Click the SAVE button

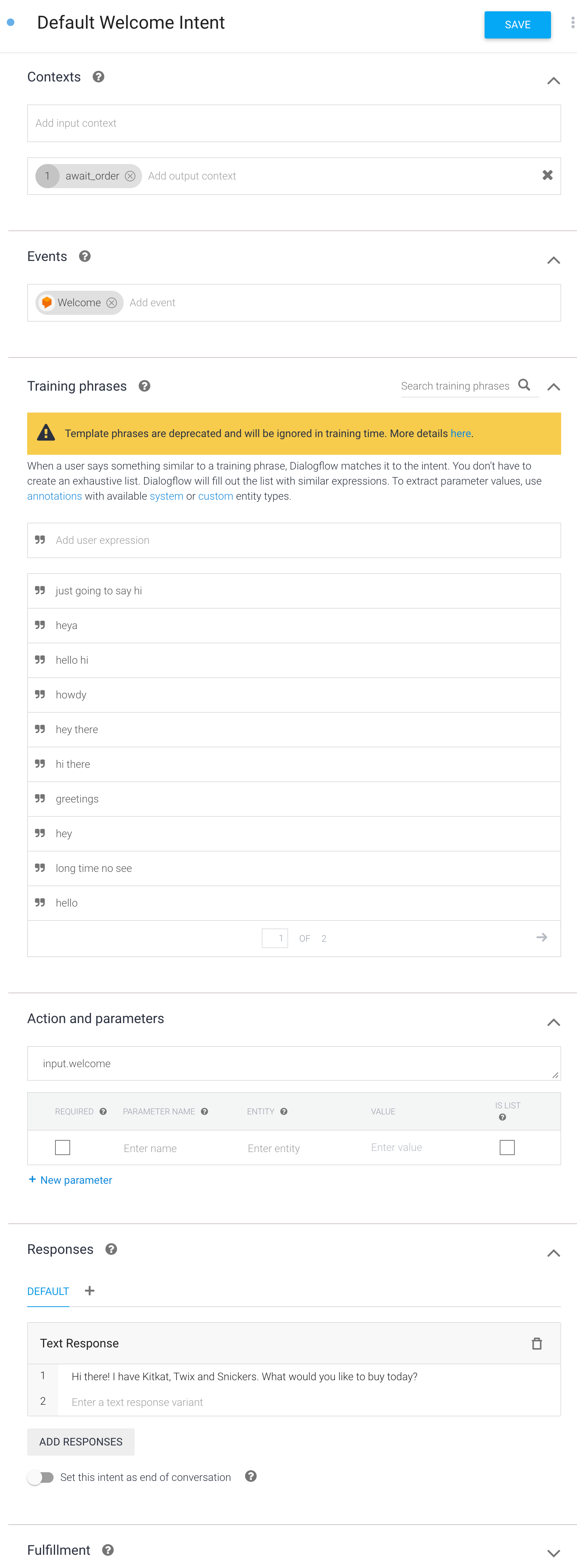tap(517, 25)
